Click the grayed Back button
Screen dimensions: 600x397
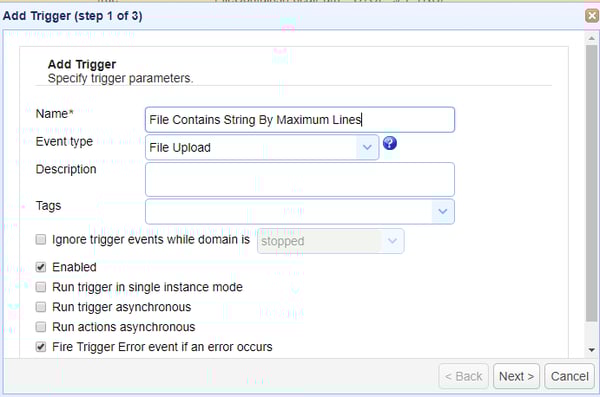coord(463,376)
